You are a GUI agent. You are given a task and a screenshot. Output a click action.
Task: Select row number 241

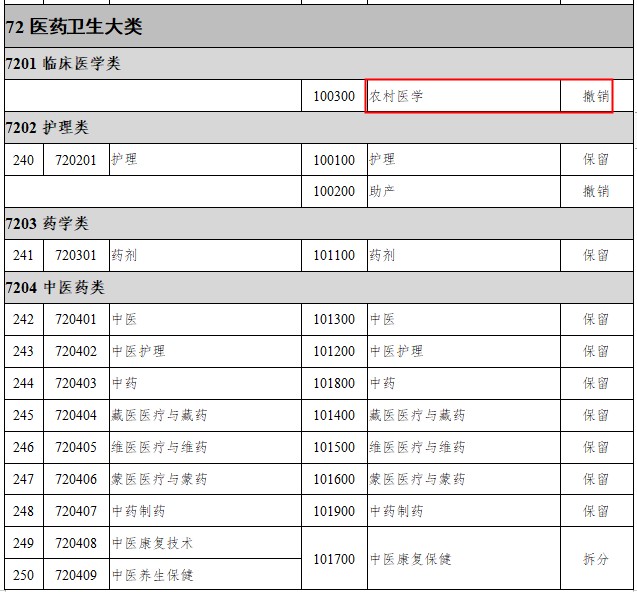tap(23, 256)
